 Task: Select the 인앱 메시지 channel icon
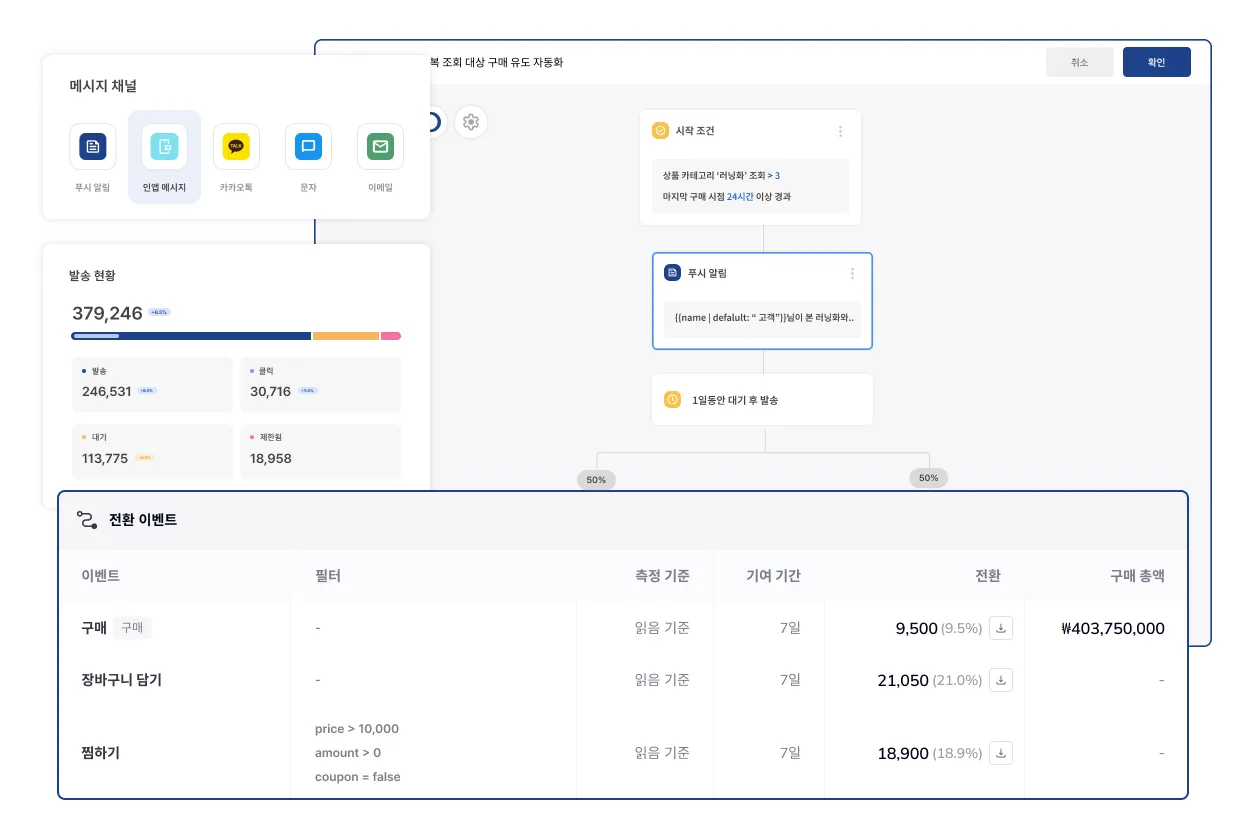pos(165,147)
